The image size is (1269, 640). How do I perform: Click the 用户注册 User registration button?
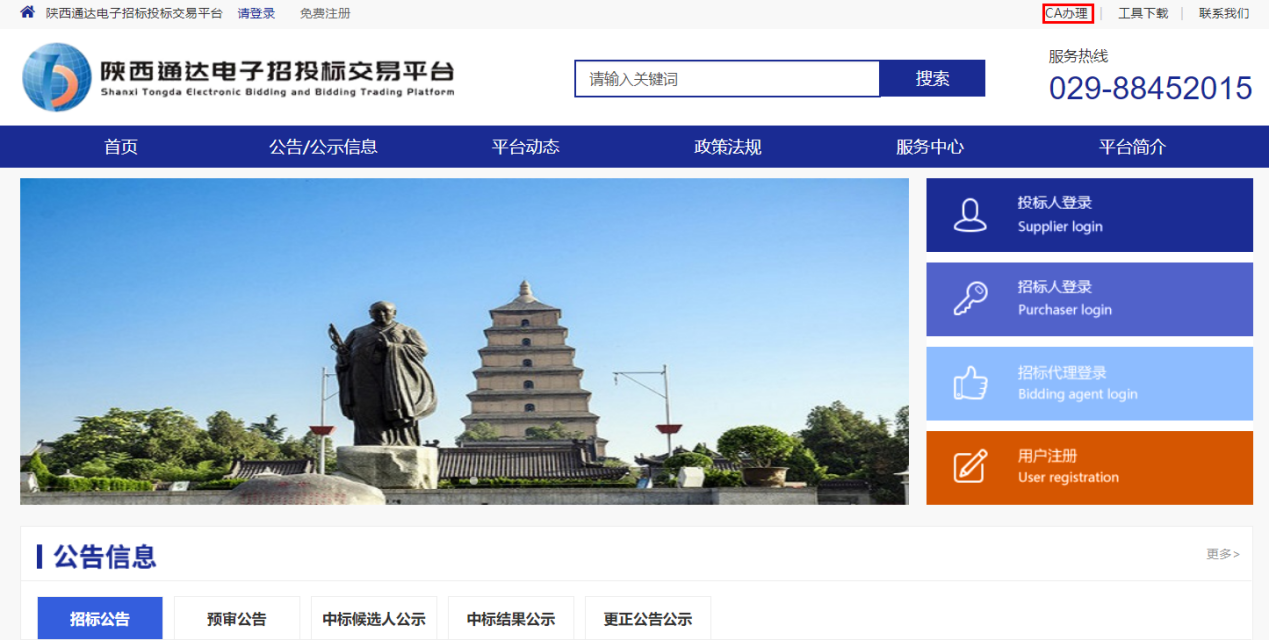tap(1089, 467)
